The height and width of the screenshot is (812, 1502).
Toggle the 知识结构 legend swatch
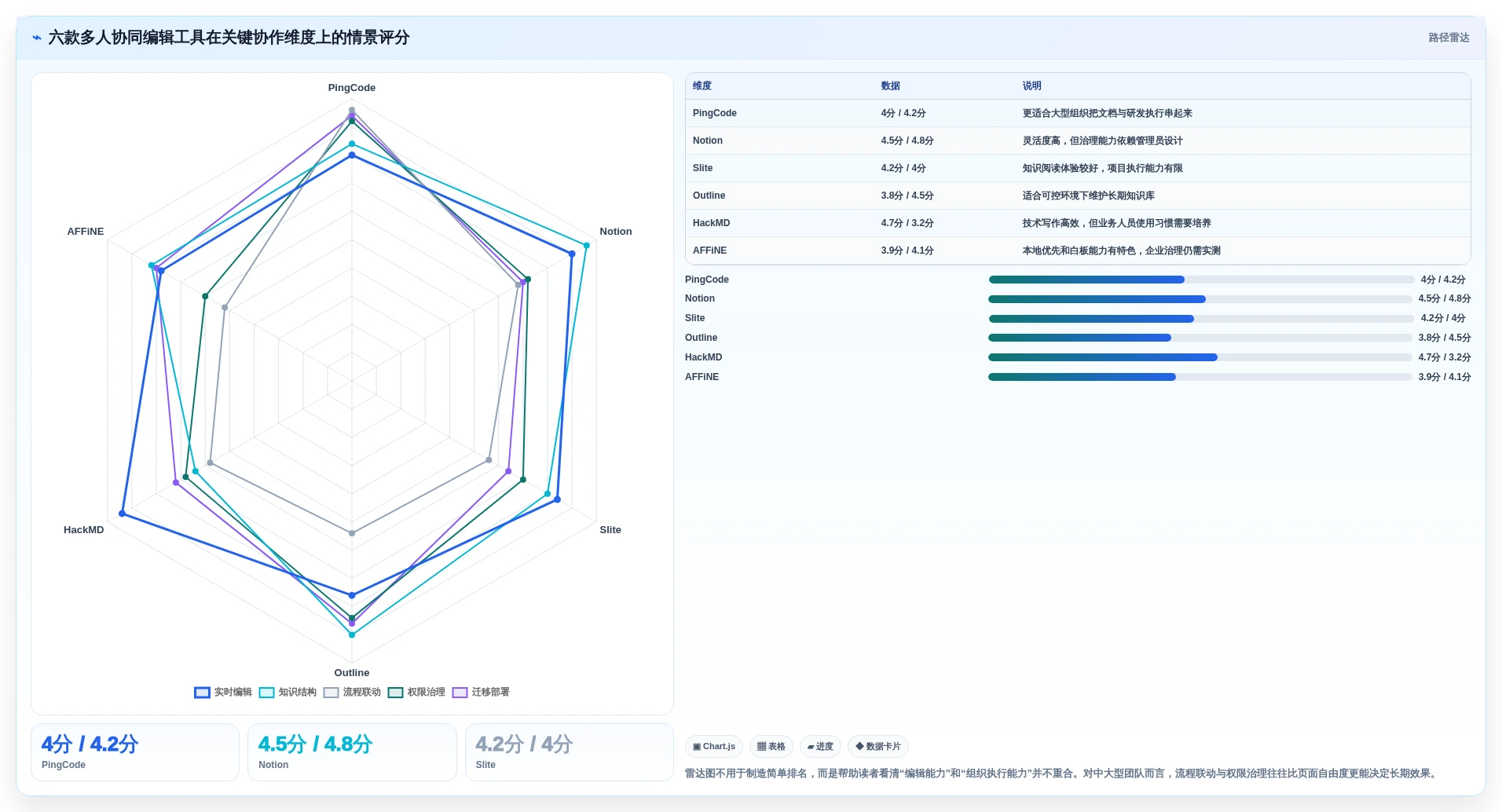coord(267,692)
